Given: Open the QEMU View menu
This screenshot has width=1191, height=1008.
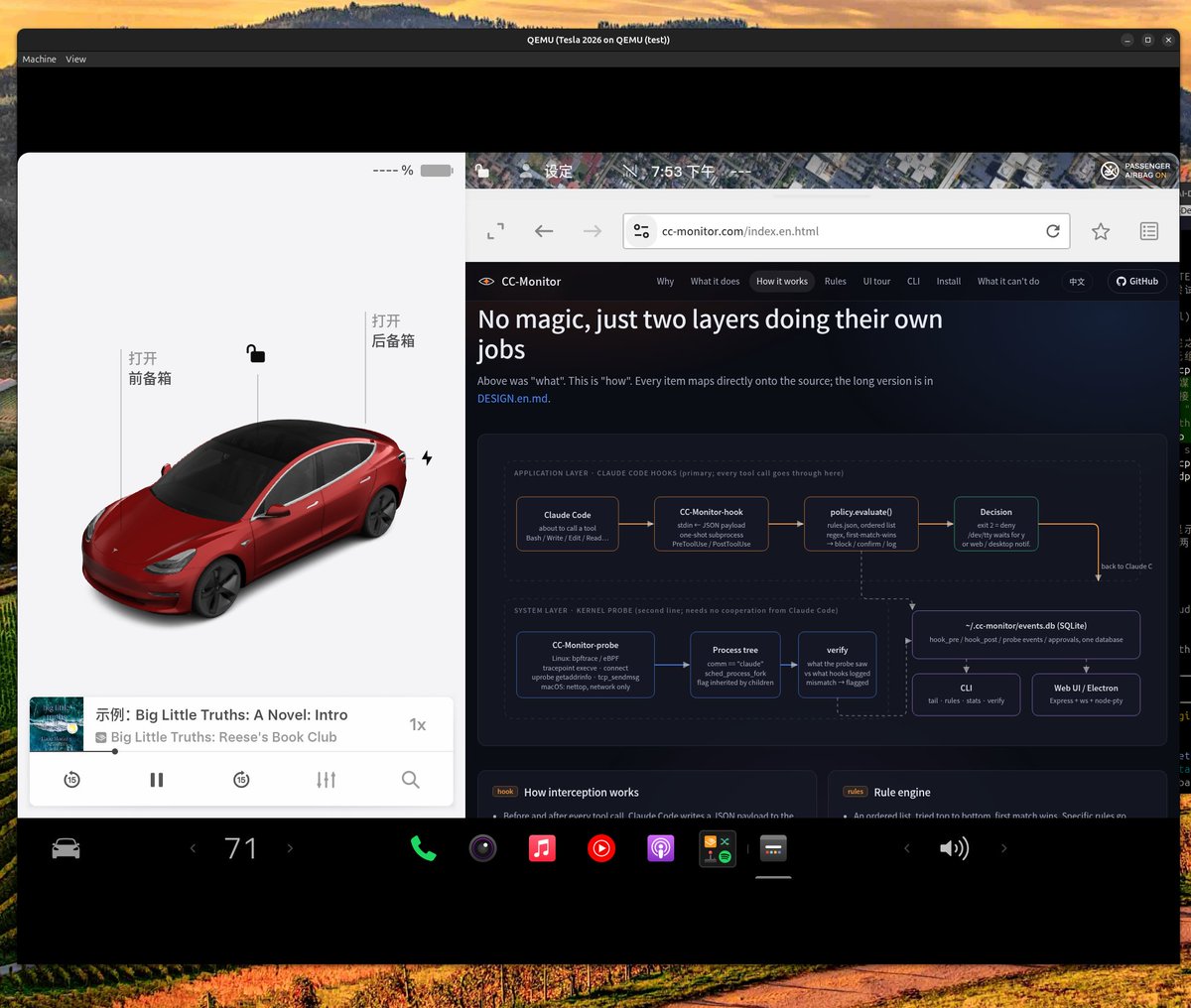Looking at the screenshot, I should click(x=76, y=60).
